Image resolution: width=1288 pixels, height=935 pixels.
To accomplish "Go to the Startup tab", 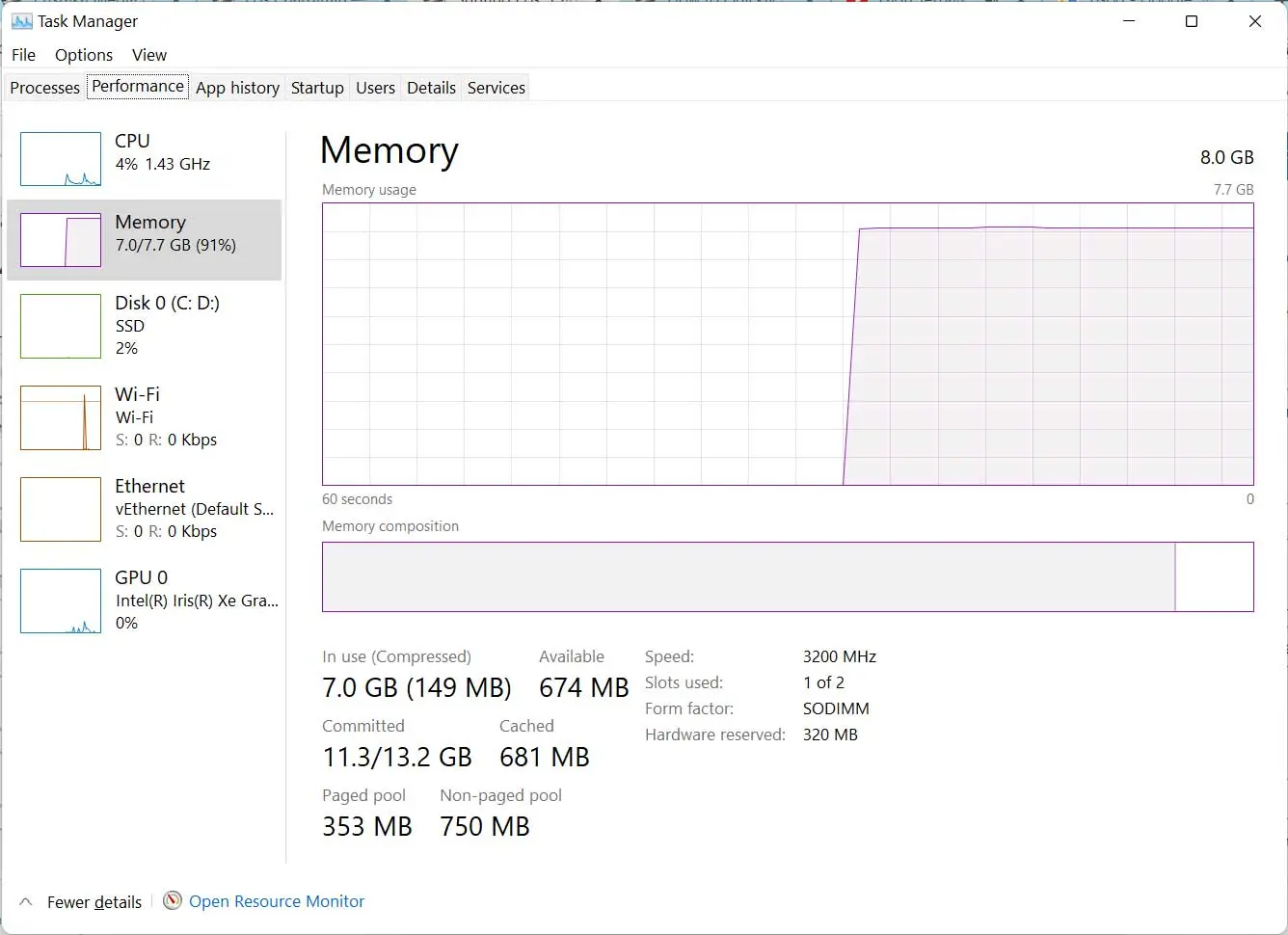I will click(x=317, y=88).
